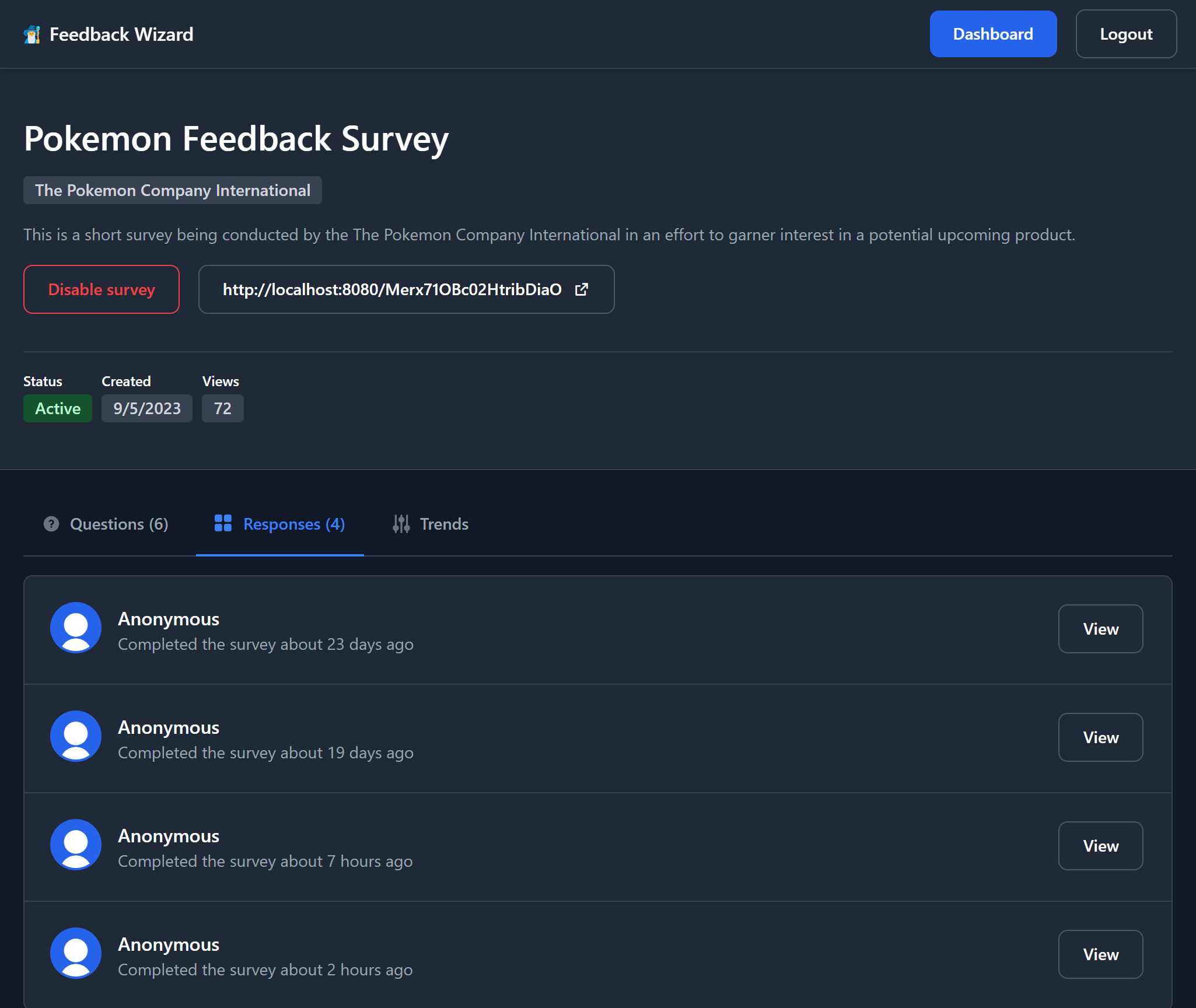Click the sliders icon on Trends tab
This screenshot has width=1196, height=1008.
click(401, 524)
